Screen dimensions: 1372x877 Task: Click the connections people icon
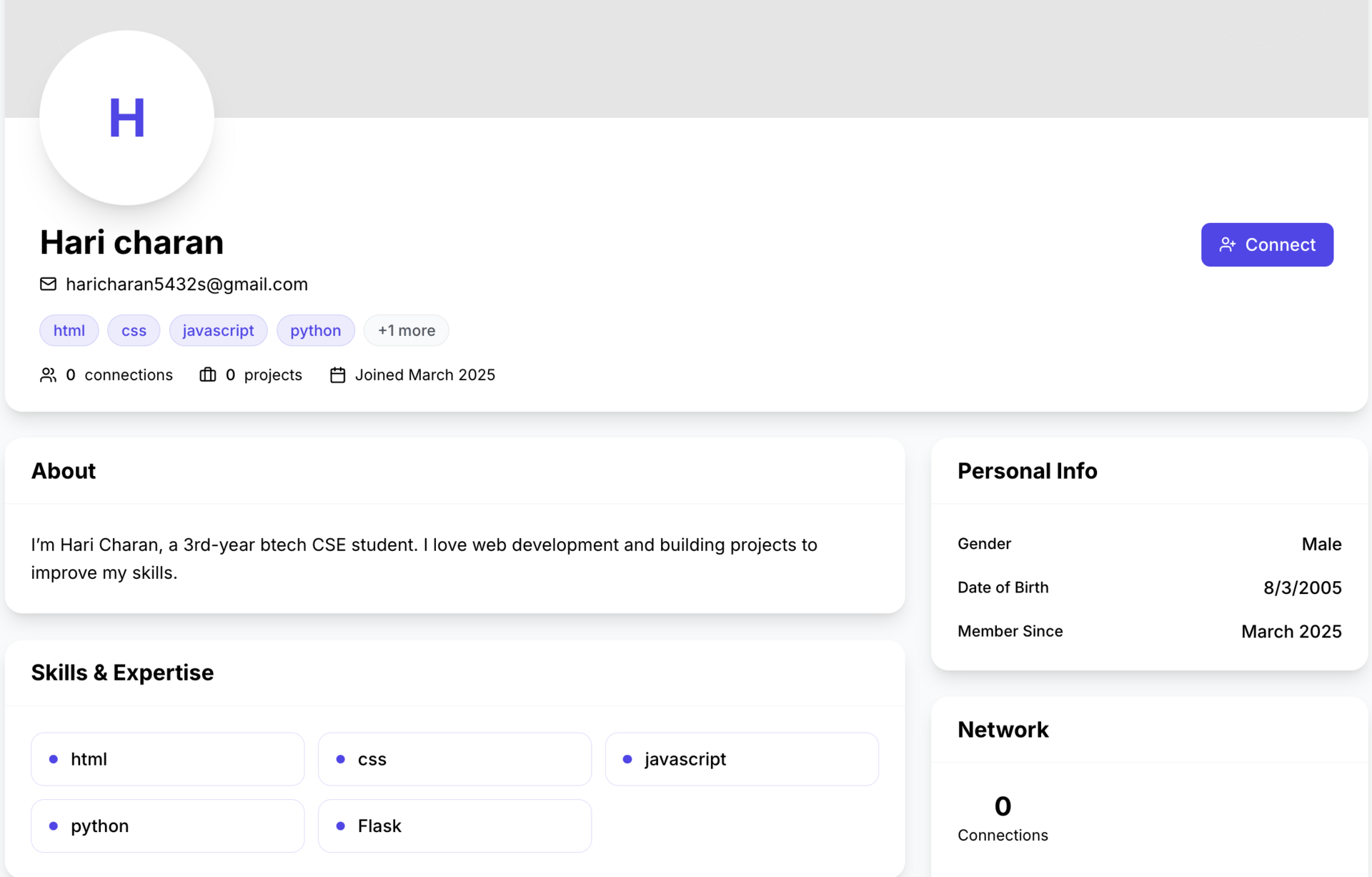[x=48, y=375]
